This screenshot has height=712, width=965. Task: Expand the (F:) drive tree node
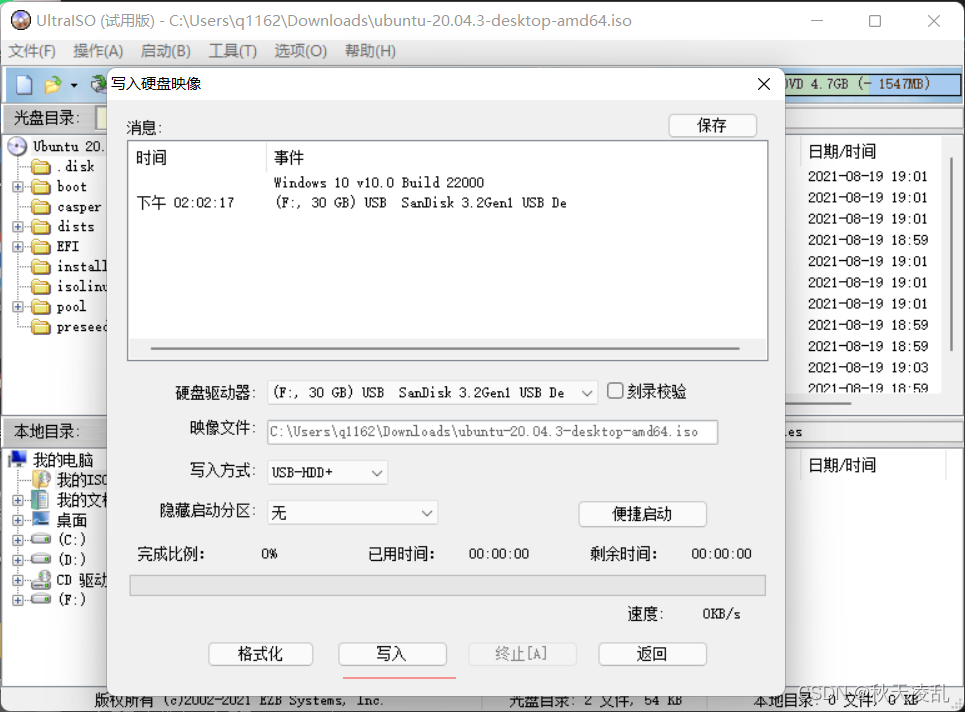click(x=18, y=600)
